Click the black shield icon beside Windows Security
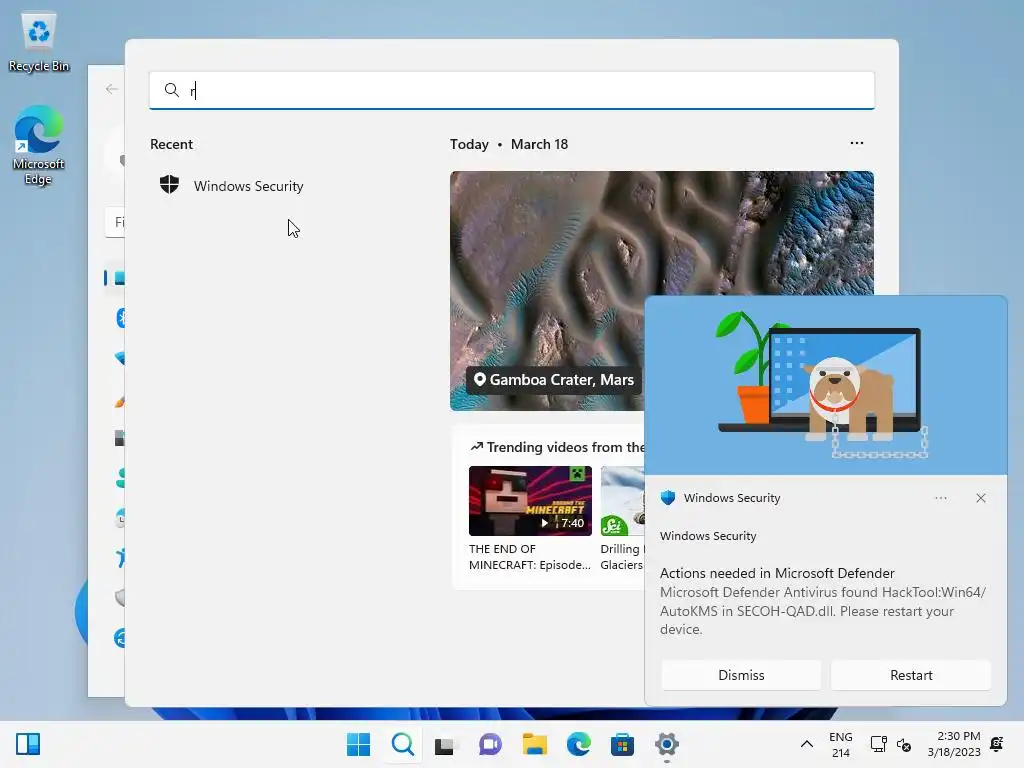This screenshot has height=768, width=1024. 170,185
